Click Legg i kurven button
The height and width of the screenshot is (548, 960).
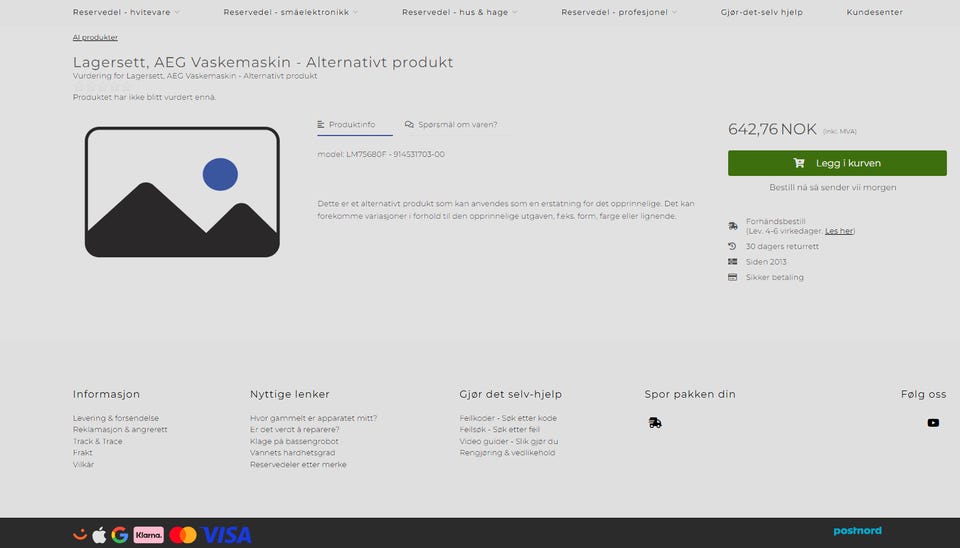click(x=837, y=163)
